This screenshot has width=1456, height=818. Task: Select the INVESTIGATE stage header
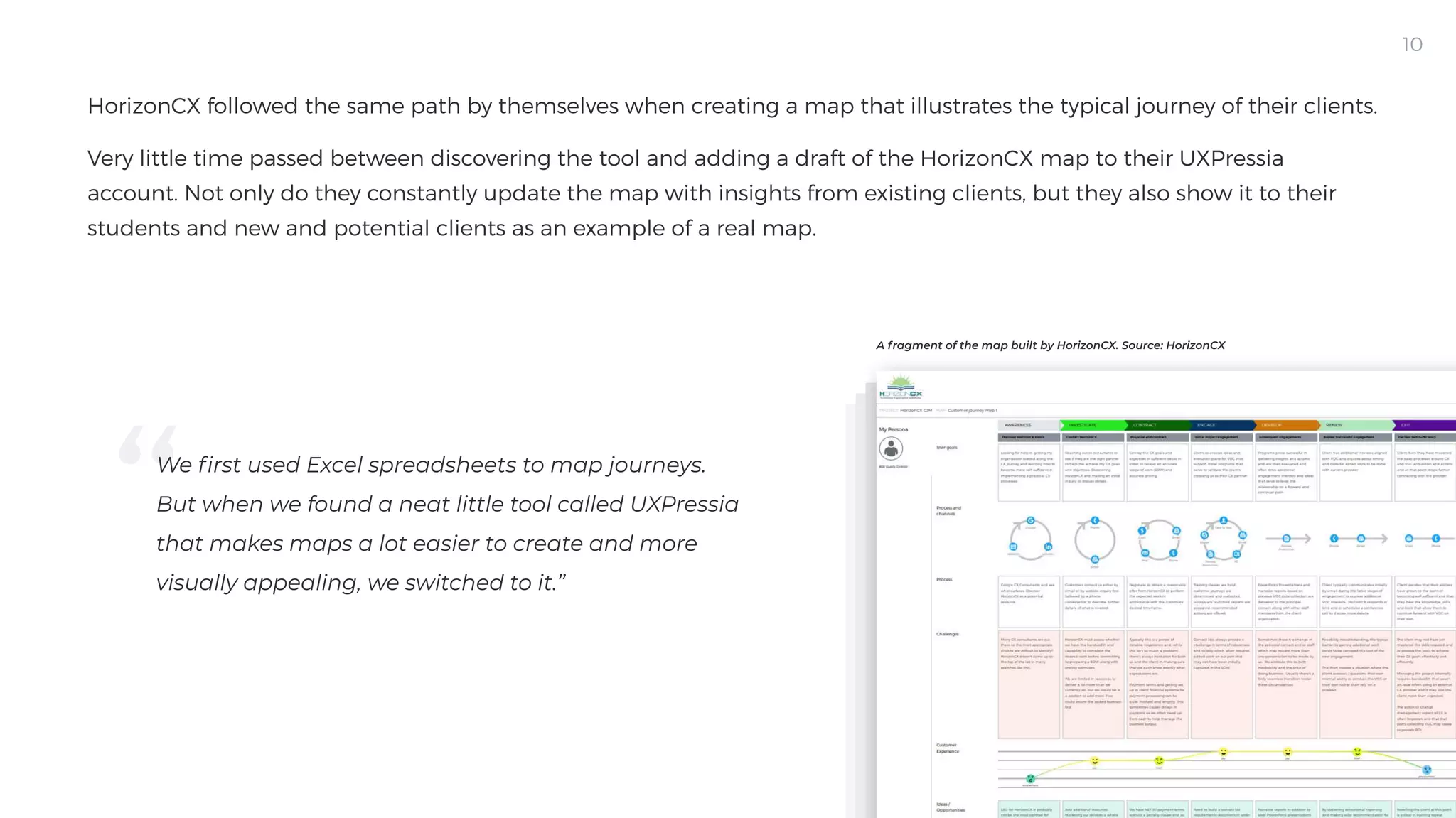point(1093,425)
